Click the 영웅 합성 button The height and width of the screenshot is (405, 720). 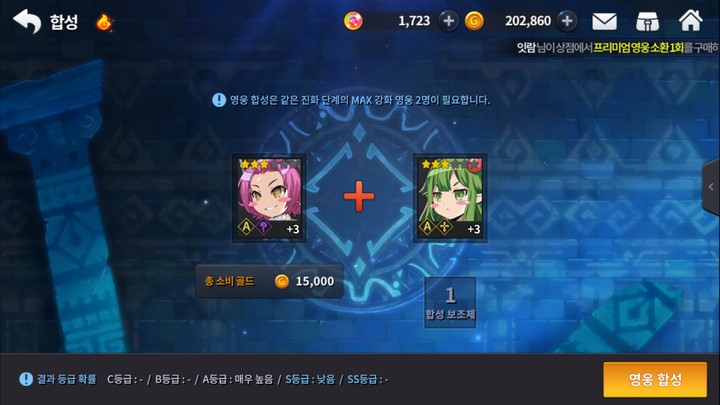coord(655,379)
